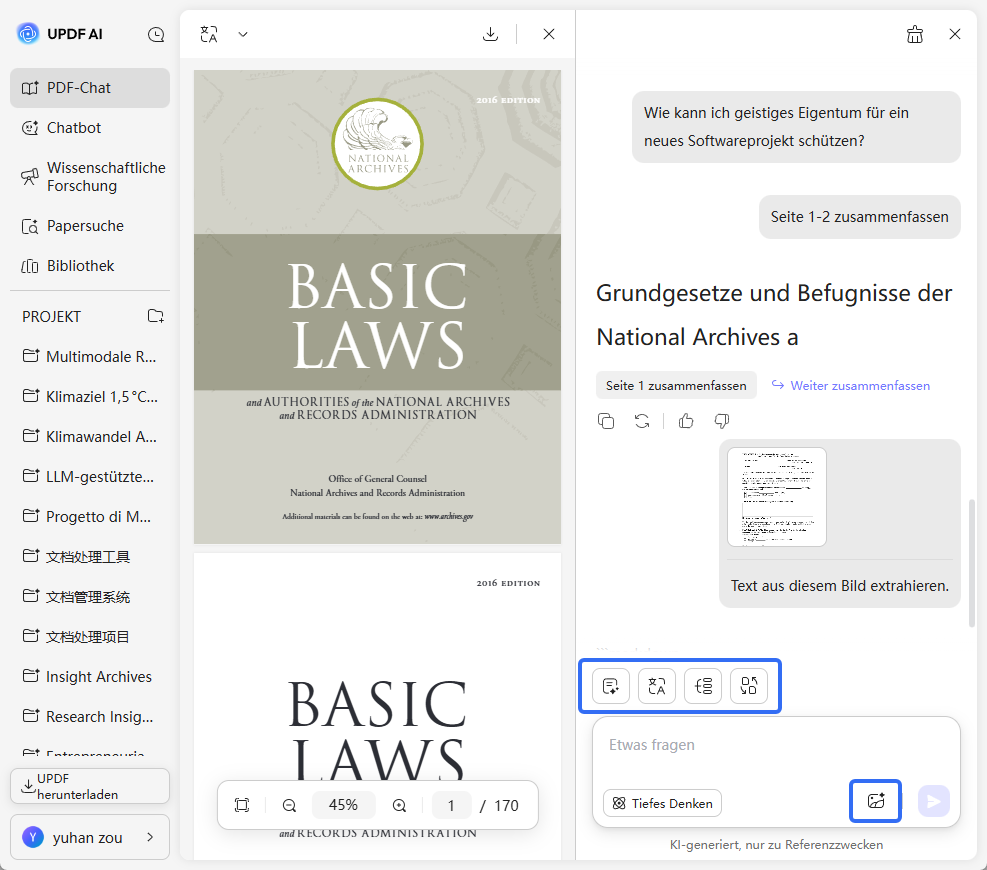This screenshot has height=870, width=987.
Task: Click the PDF-Chat book icon
Action: [30, 88]
